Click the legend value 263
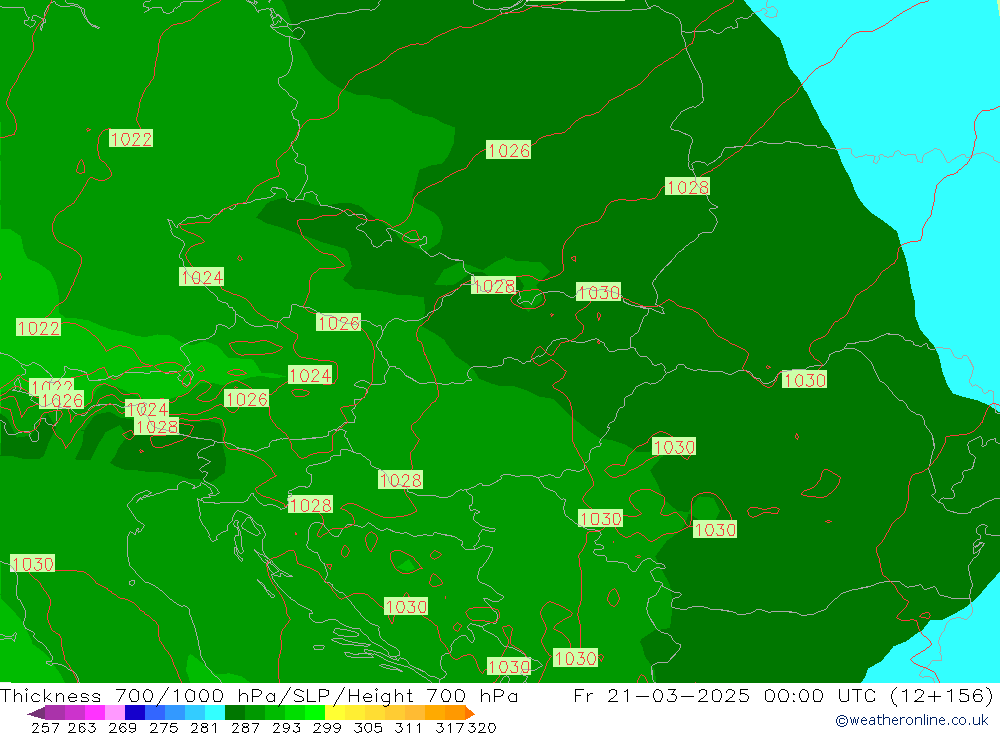This screenshot has height=733, width=1000. click(82, 727)
